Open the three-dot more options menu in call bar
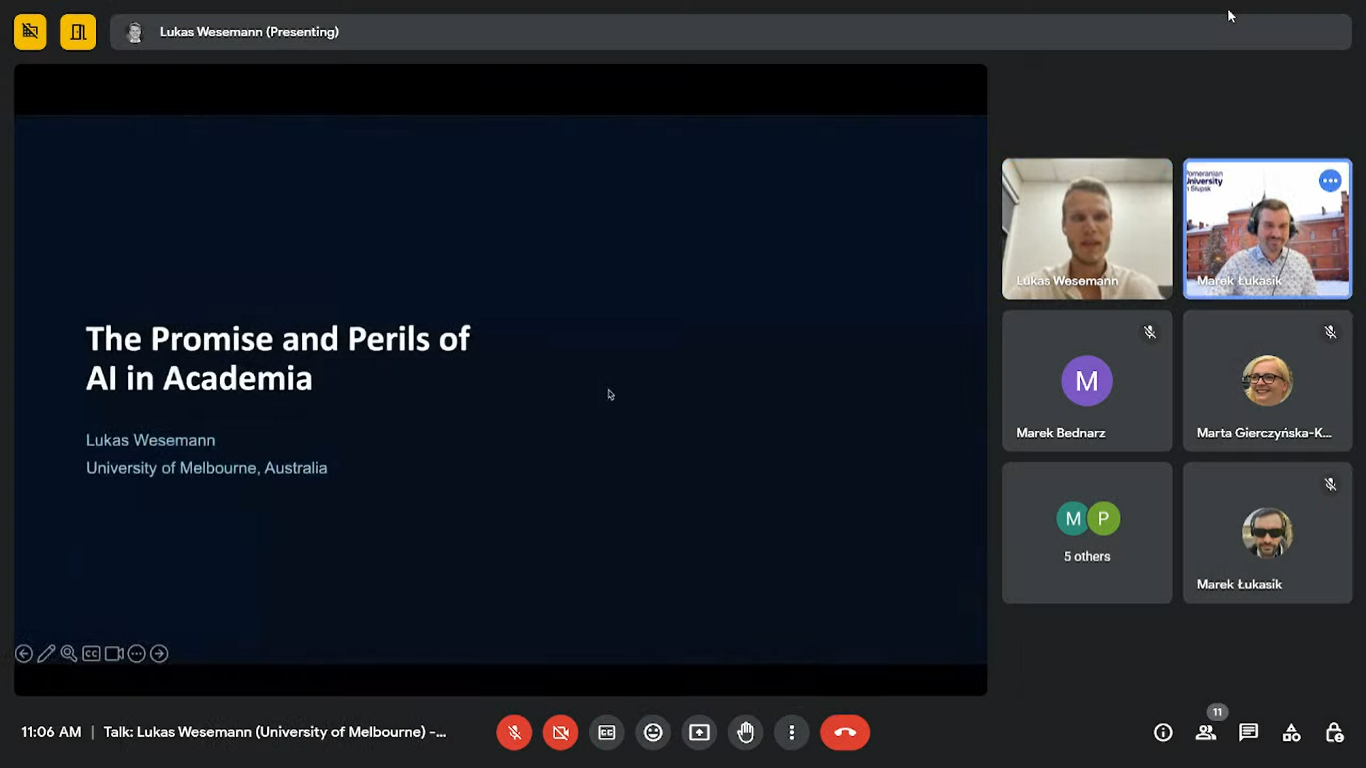 coord(791,733)
